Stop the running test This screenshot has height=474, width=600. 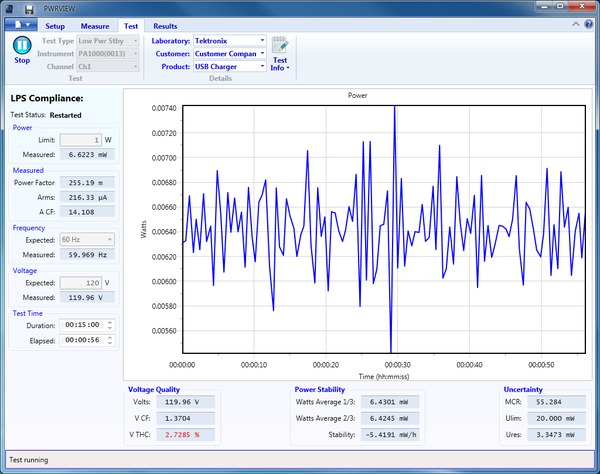[22, 46]
